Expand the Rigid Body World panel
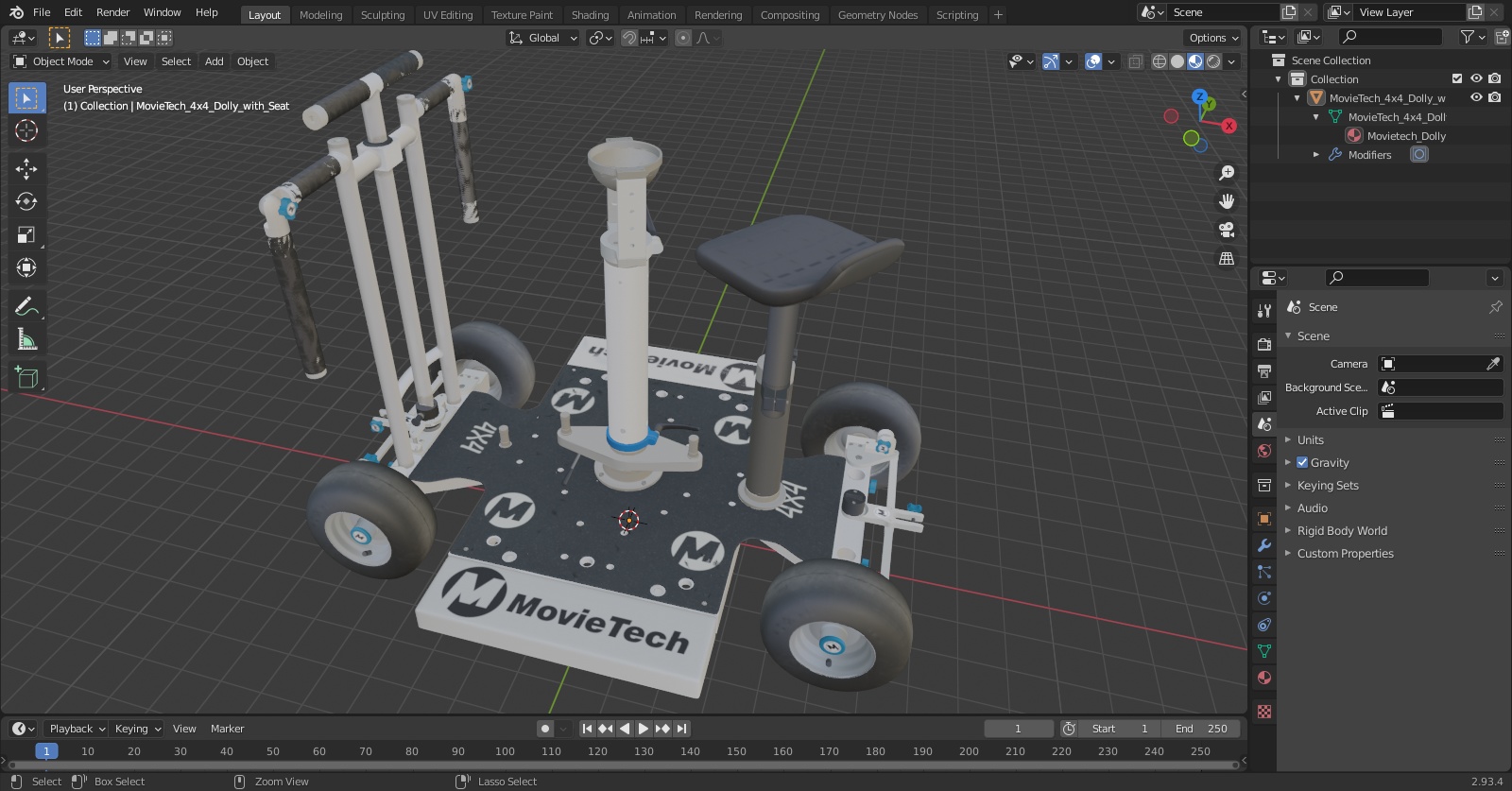This screenshot has width=1512, height=791. point(1342,530)
